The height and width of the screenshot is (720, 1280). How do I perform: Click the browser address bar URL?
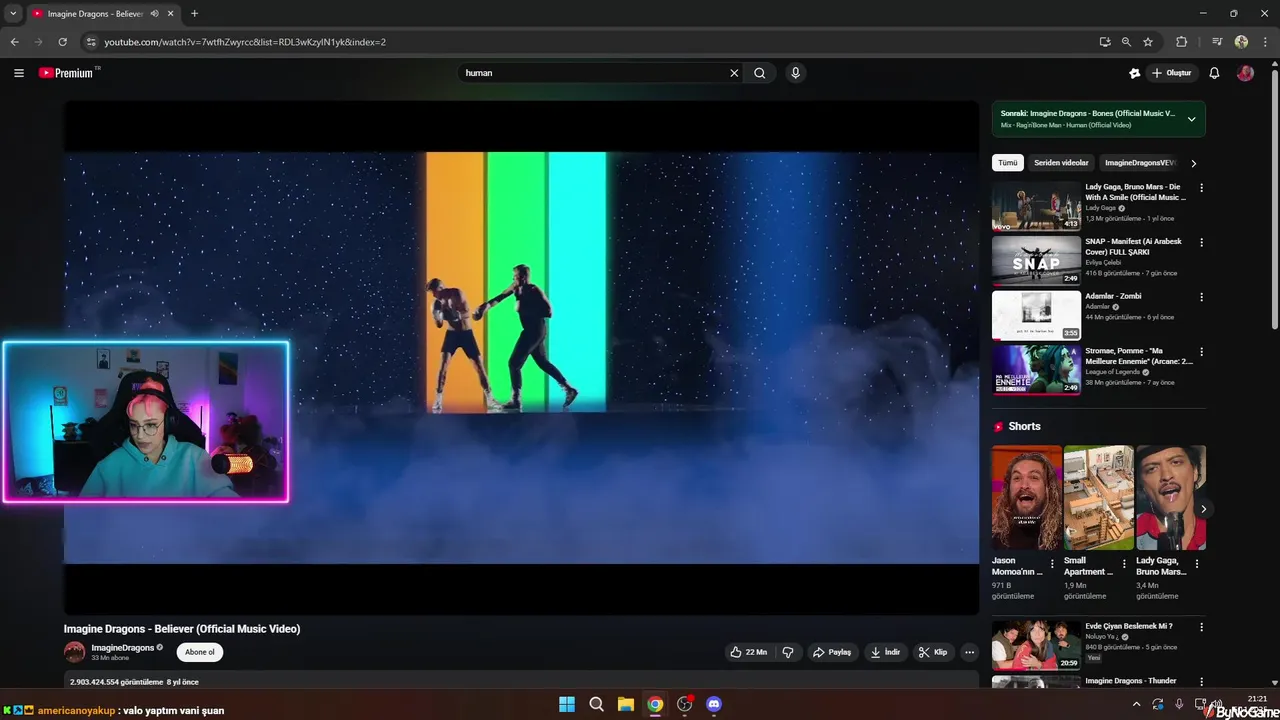pos(245,42)
